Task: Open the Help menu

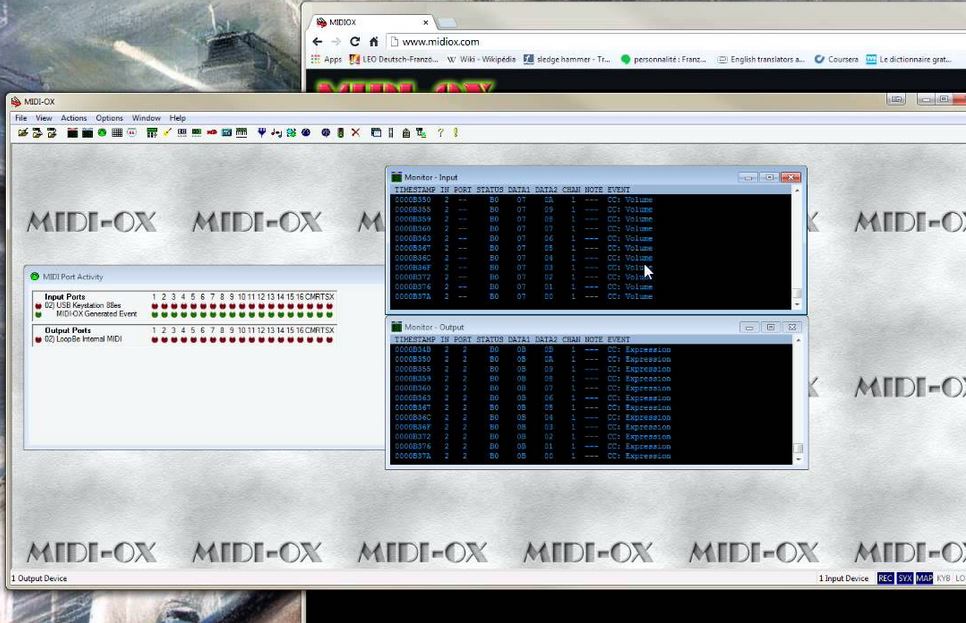Action: pos(177,118)
